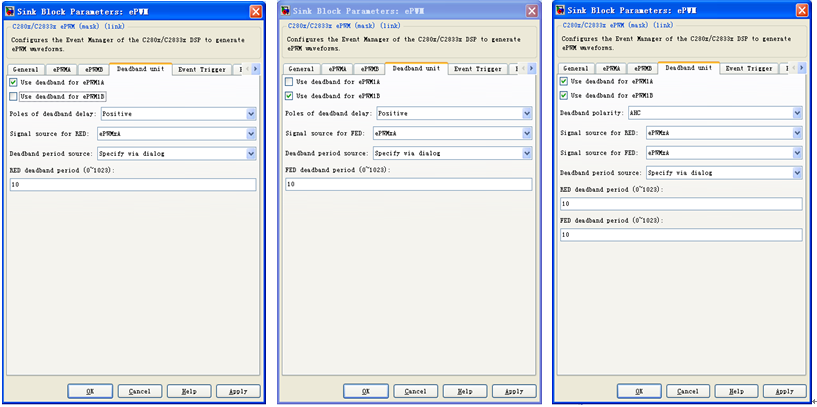Select the ePWMA tab in the right dialog
Viewport: 817px width, 407px height.
[611, 68]
